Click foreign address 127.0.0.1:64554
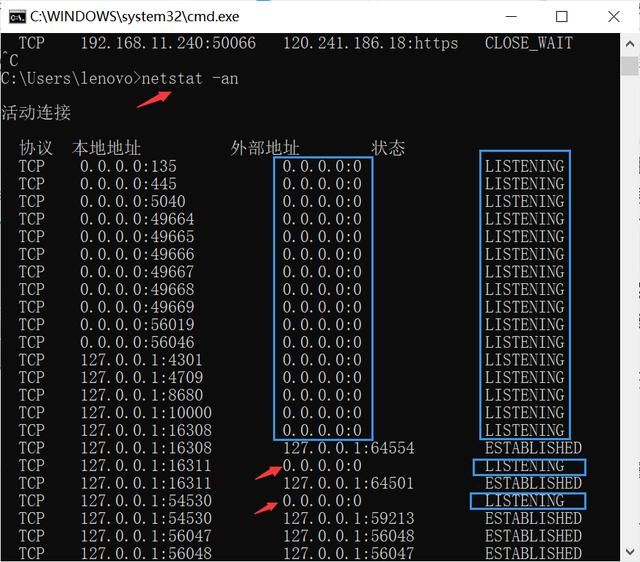The image size is (640, 562). (349, 448)
